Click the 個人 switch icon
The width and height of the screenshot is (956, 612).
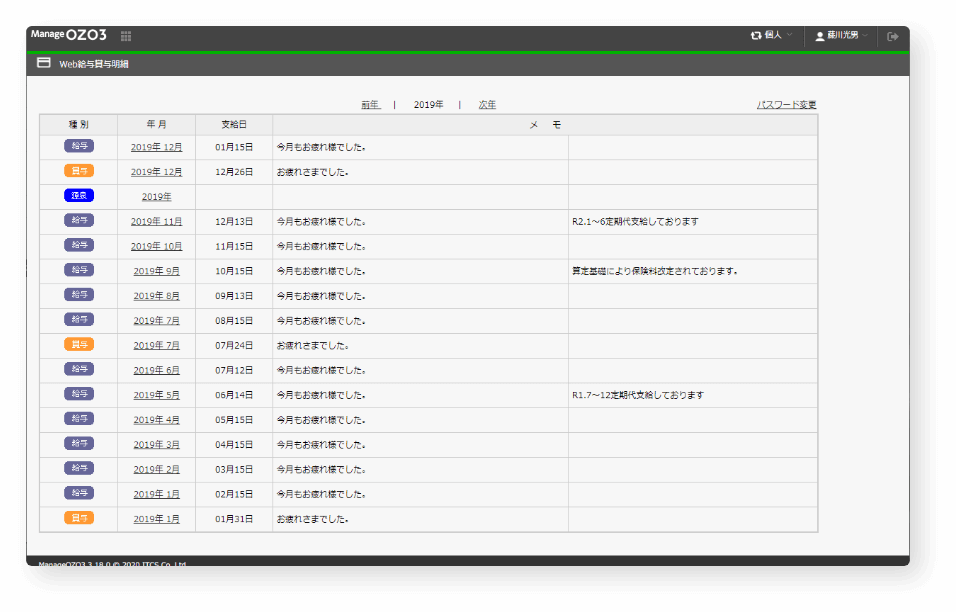[x=756, y=36]
